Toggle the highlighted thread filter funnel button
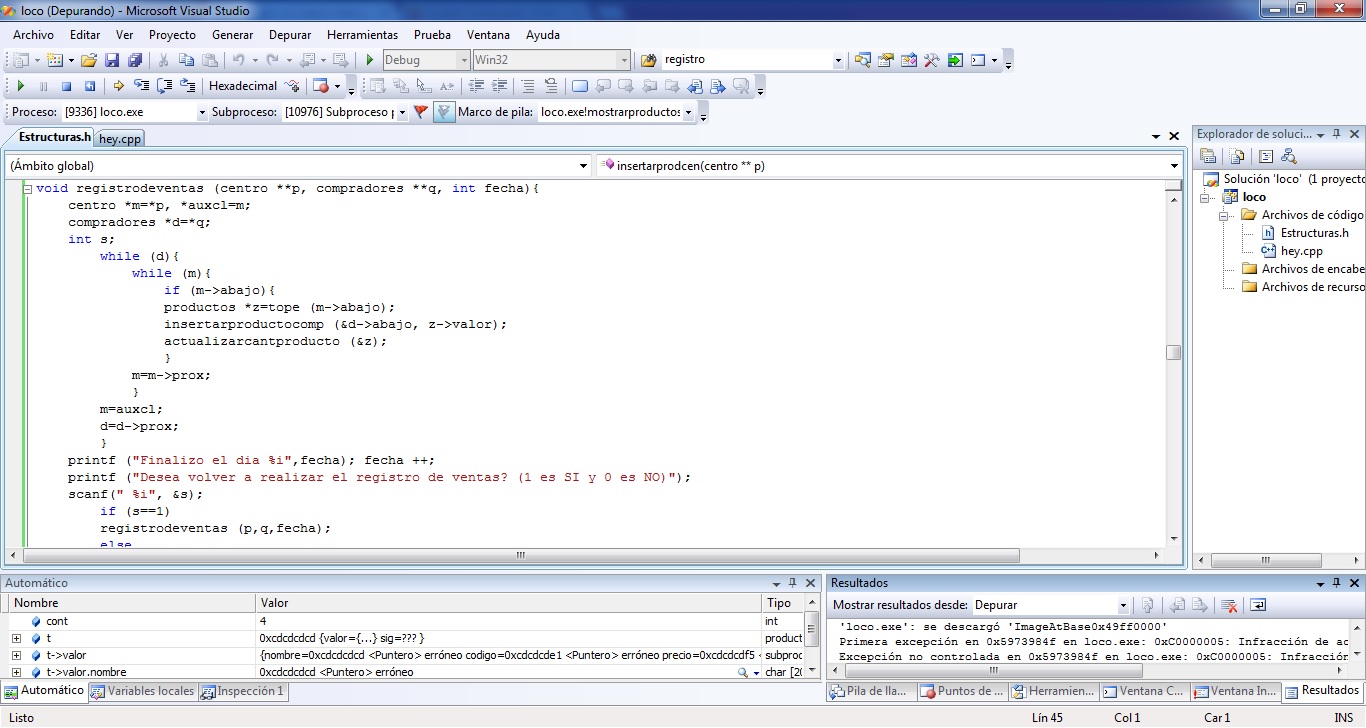This screenshot has width=1366, height=728. click(444, 112)
